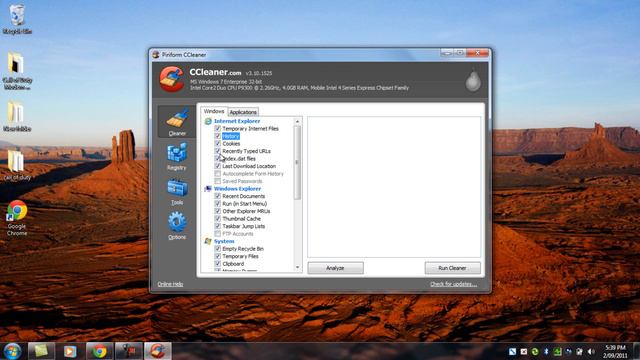Click the volume speaker tray icon
The width and height of the screenshot is (640, 360).
591,351
